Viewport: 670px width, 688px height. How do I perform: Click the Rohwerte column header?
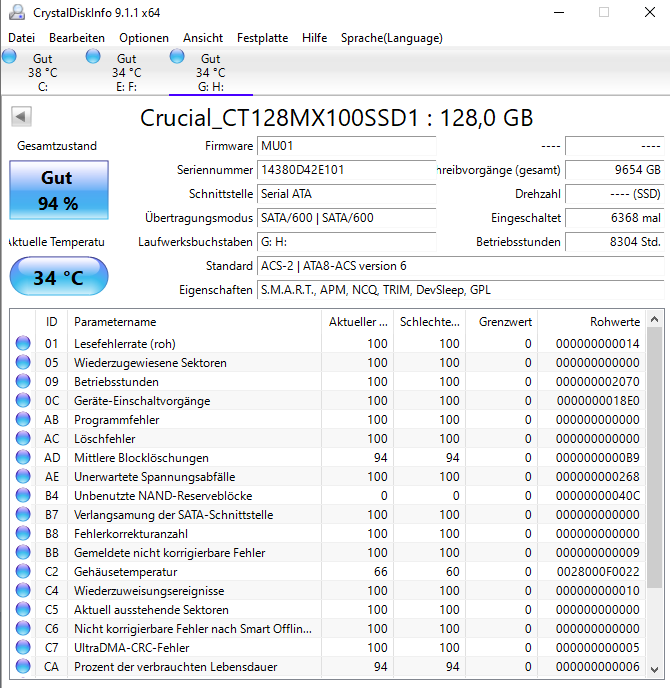(x=591, y=322)
